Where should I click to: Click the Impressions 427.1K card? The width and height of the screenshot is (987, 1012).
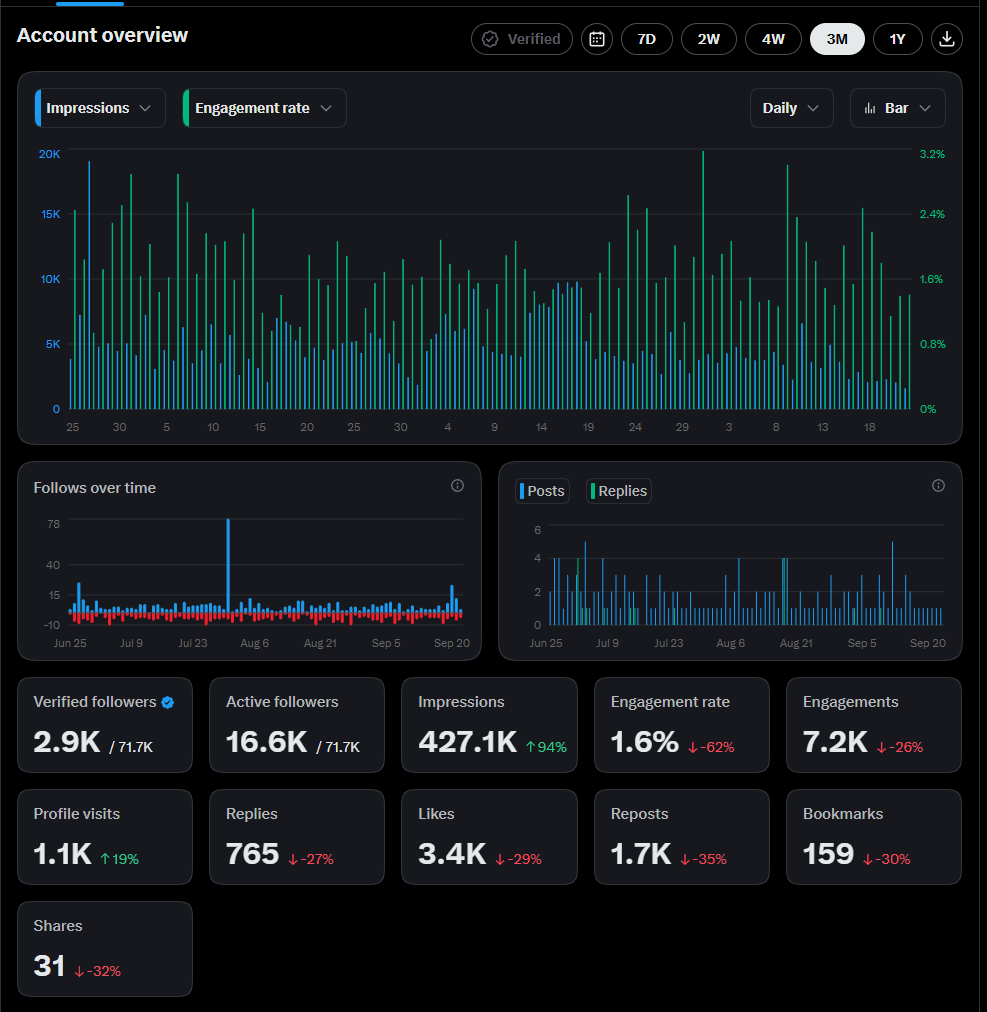[489, 725]
